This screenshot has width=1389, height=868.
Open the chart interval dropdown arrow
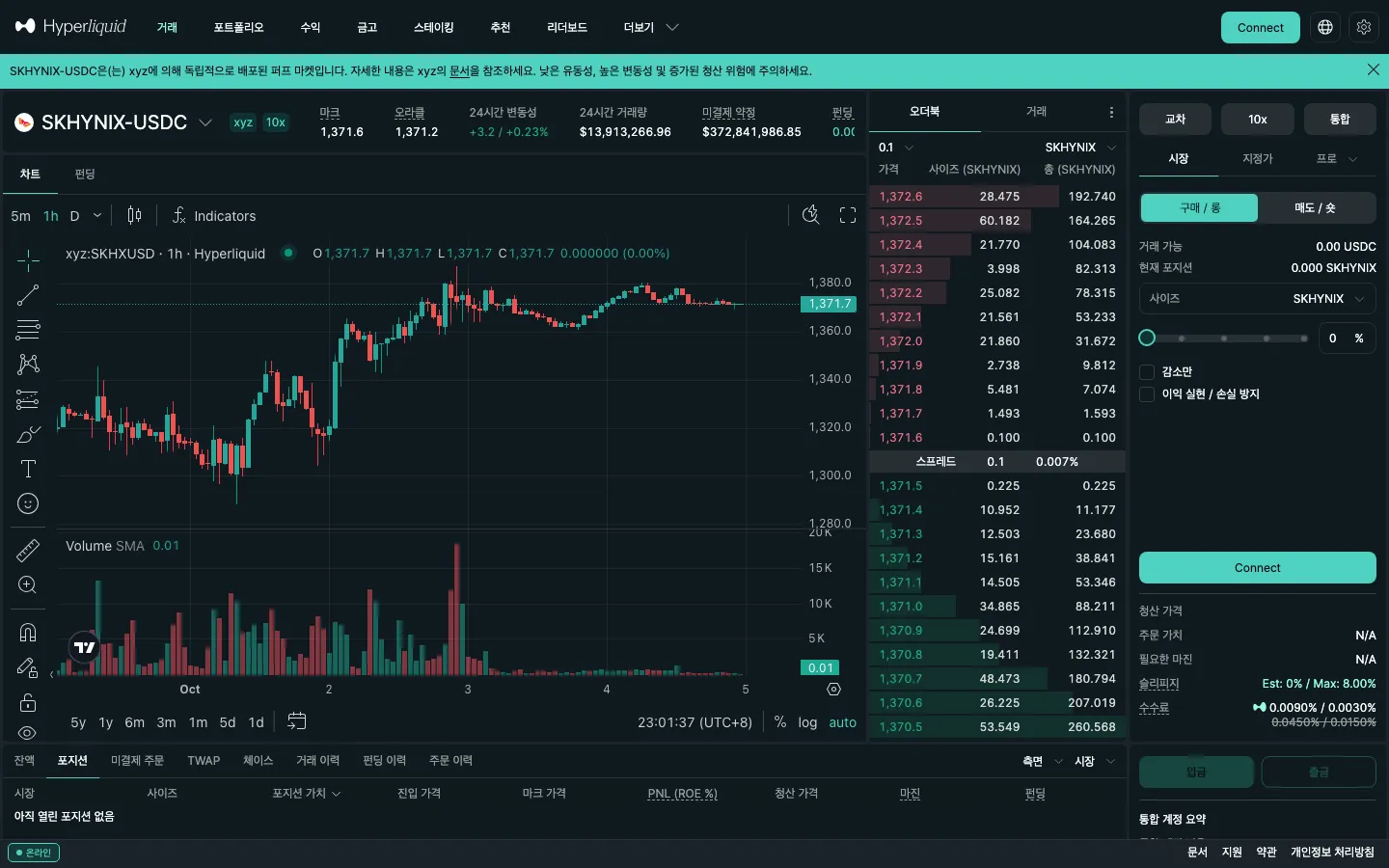pyautogui.click(x=97, y=216)
